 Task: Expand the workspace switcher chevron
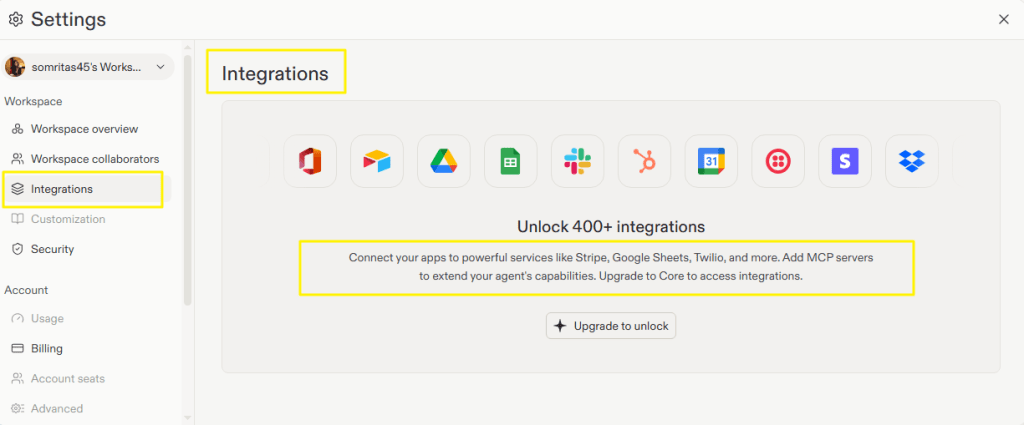pyautogui.click(x=160, y=67)
